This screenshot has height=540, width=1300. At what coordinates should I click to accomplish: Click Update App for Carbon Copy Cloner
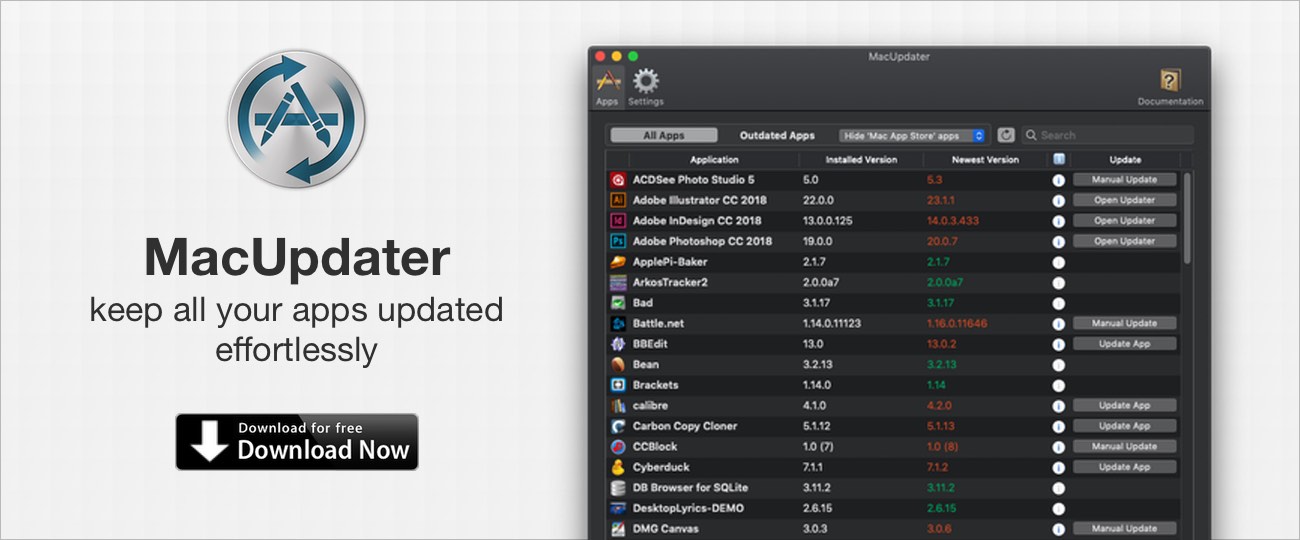coord(1125,426)
